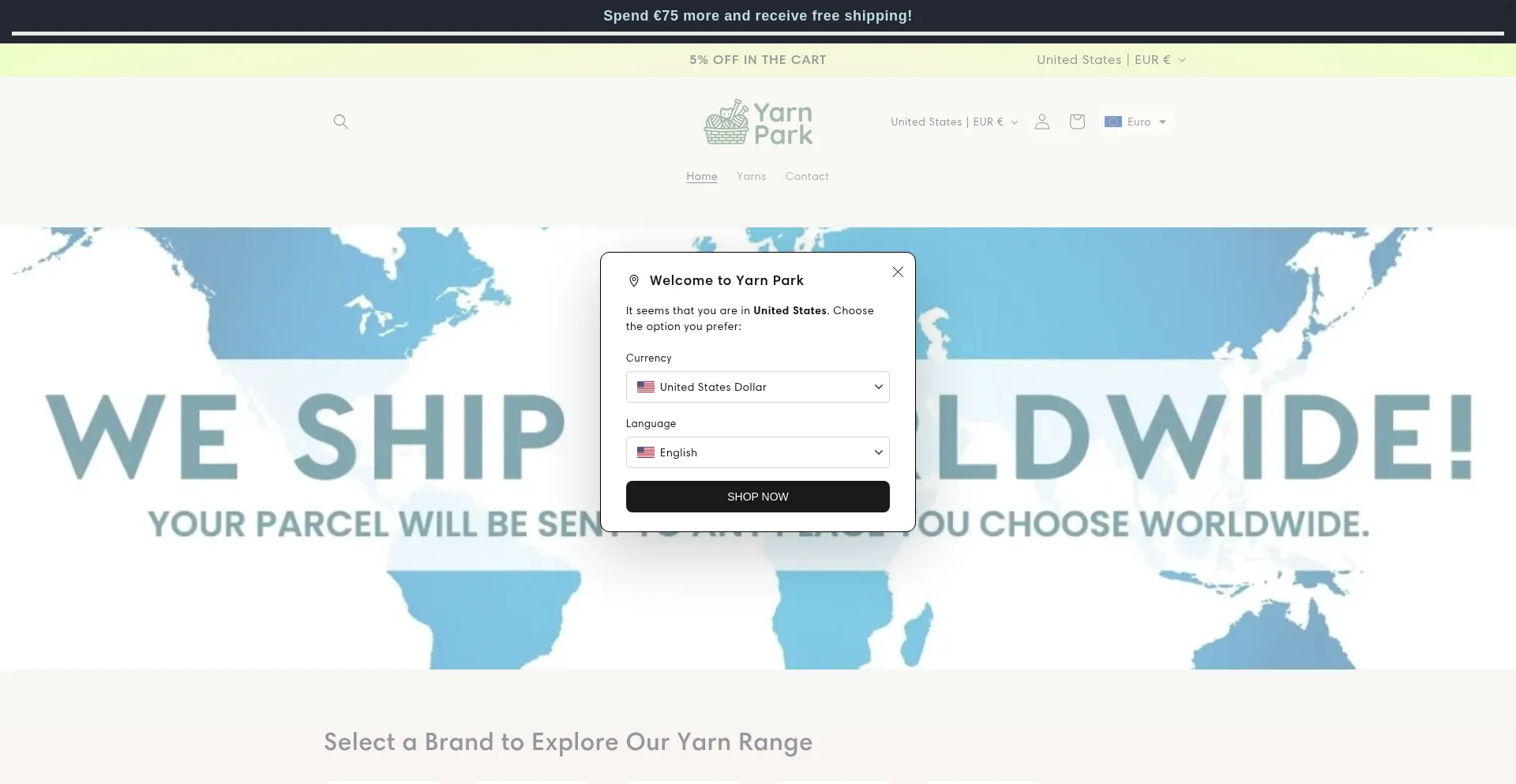Click the EU flag beside Euro
This screenshot has width=1516, height=784.
tap(1113, 122)
